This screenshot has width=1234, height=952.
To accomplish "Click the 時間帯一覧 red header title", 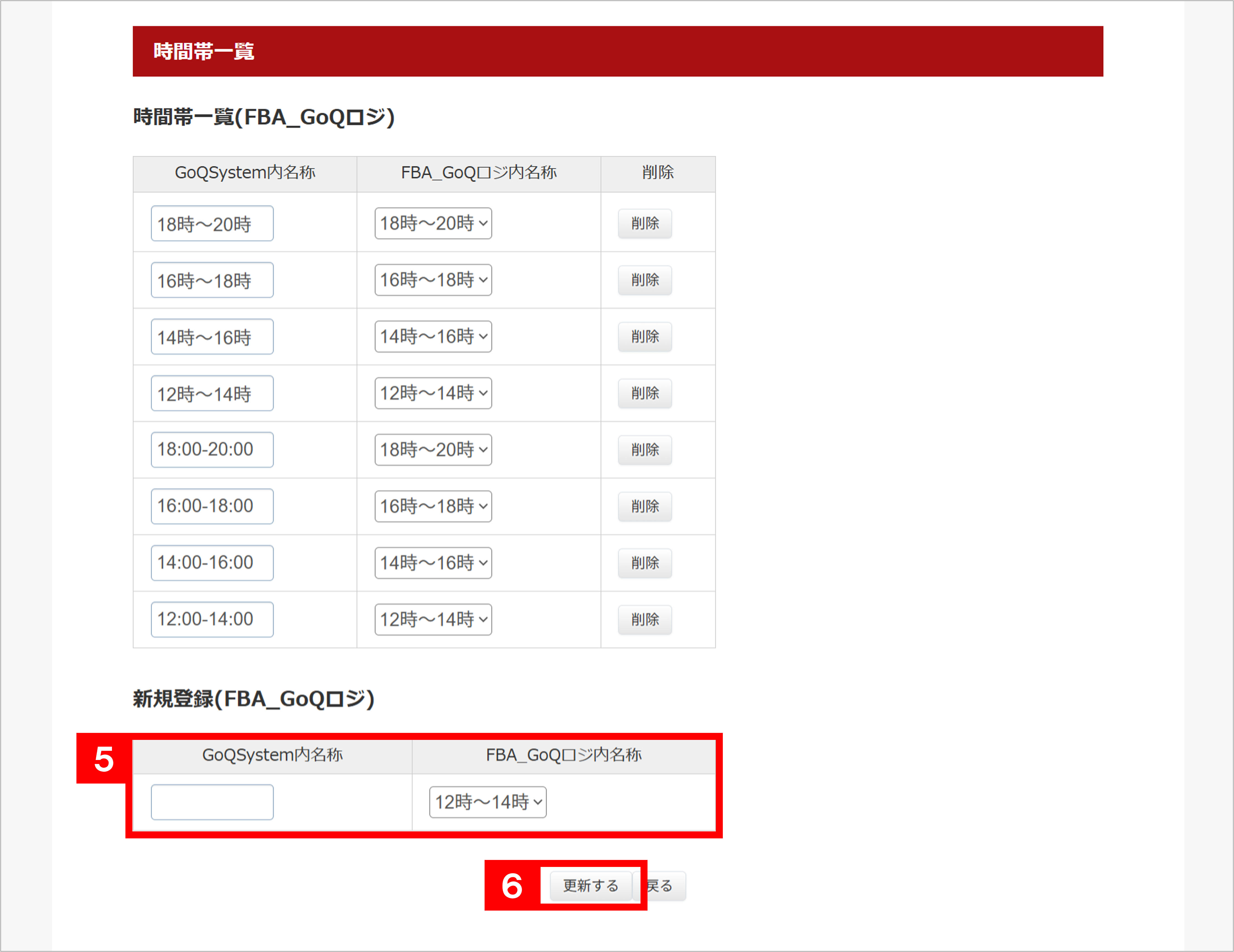I will [204, 51].
